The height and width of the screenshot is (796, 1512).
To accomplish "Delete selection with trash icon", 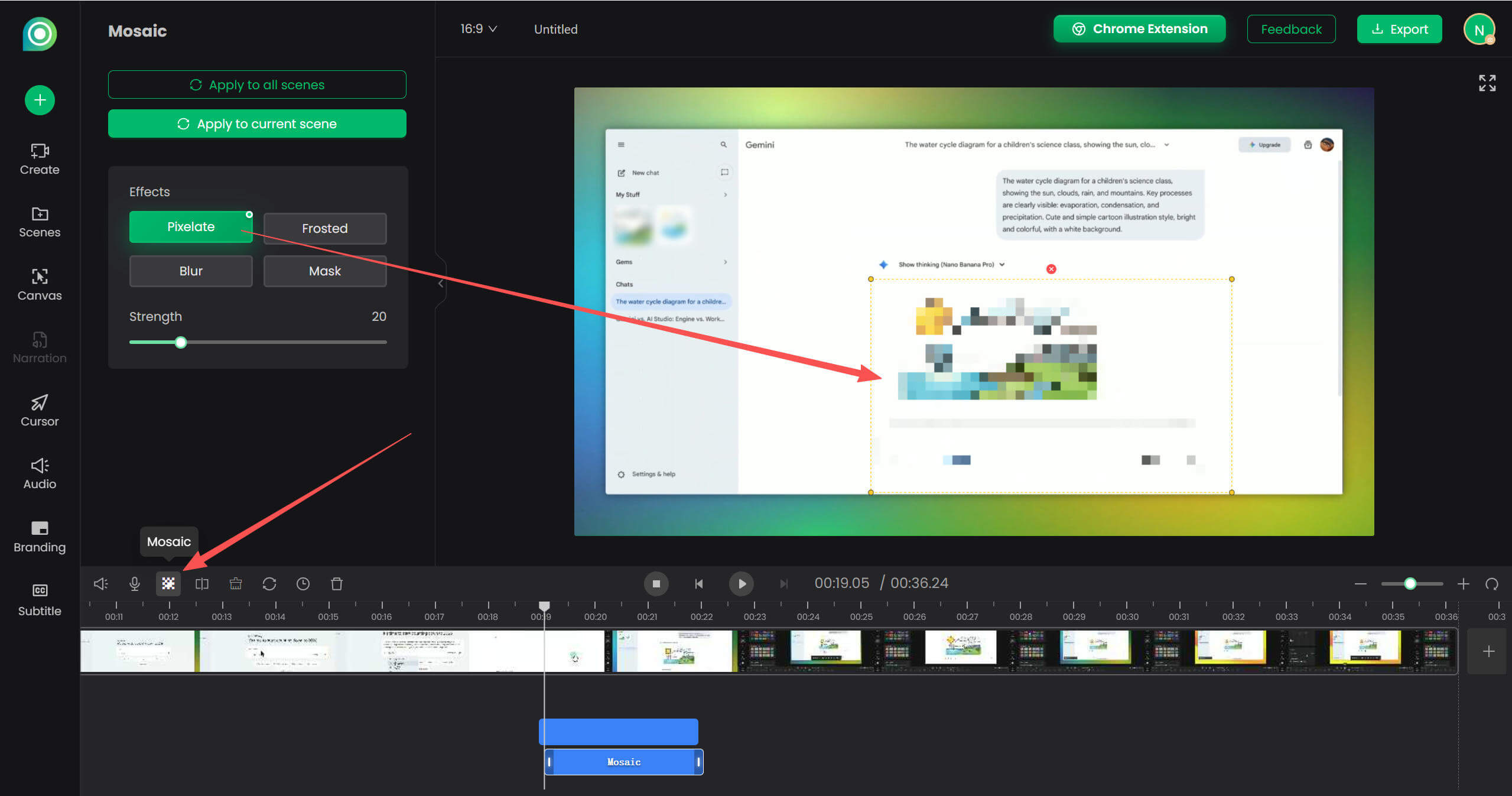I will [337, 584].
